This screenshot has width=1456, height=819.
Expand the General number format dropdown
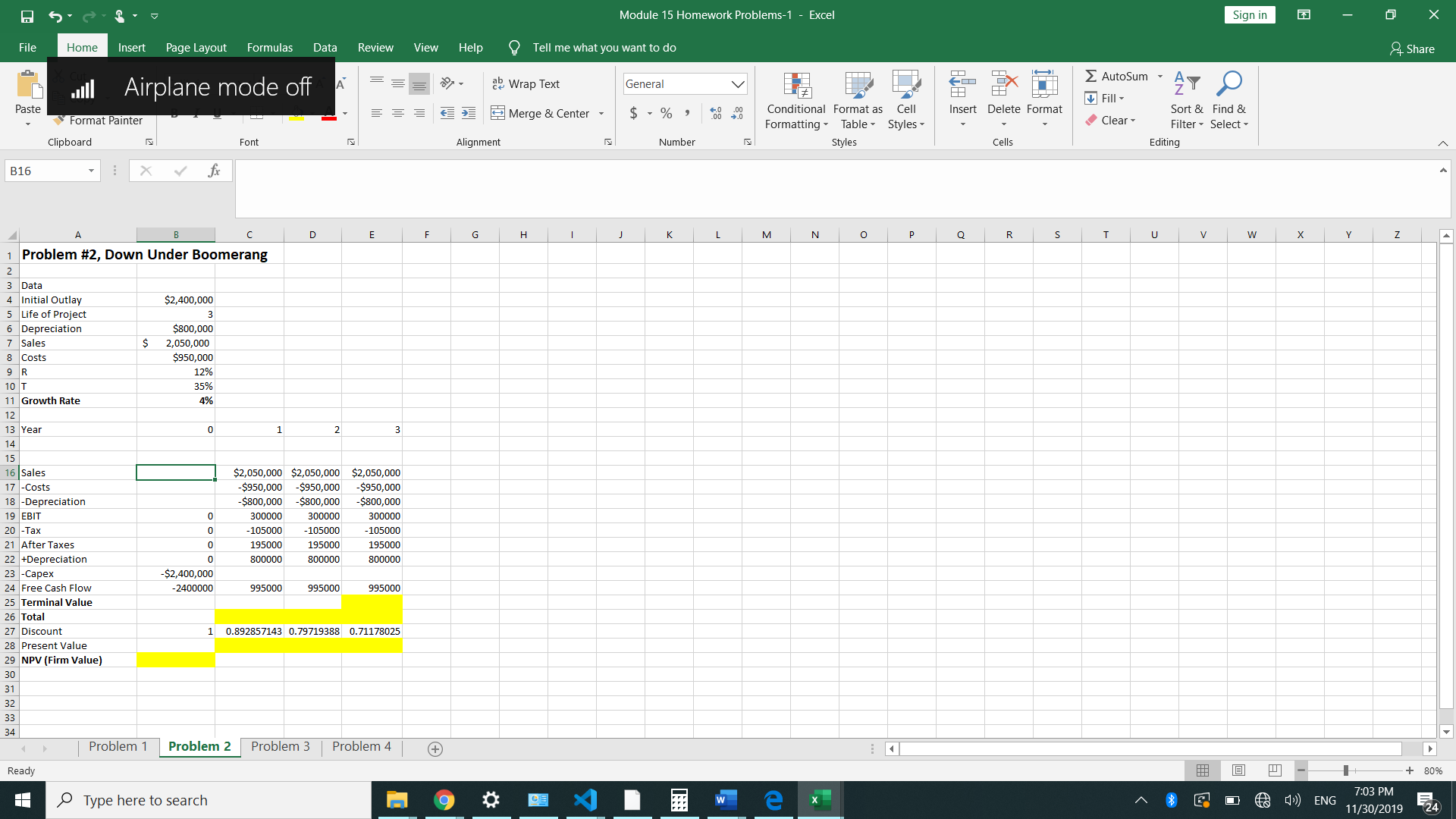click(x=737, y=83)
